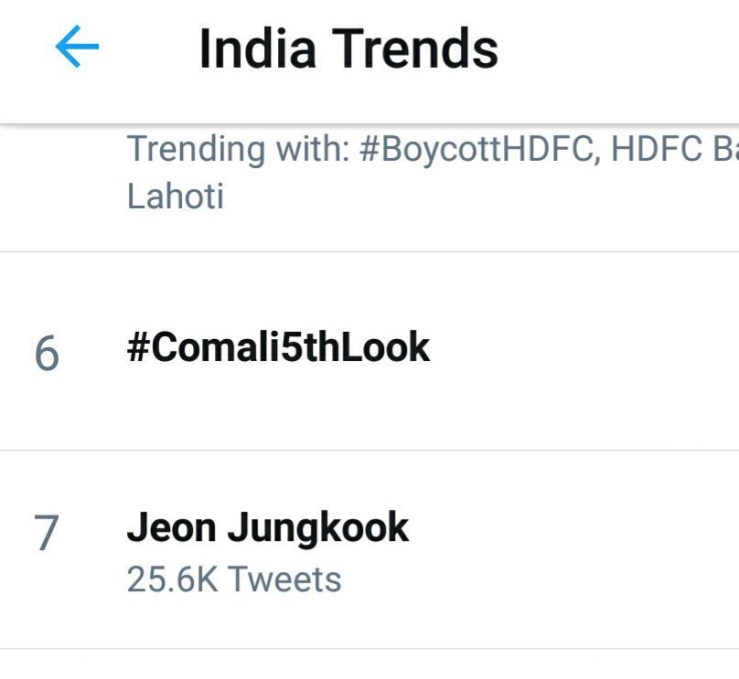
Task: Click the divider line above #Comali5thLook
Action: point(370,251)
